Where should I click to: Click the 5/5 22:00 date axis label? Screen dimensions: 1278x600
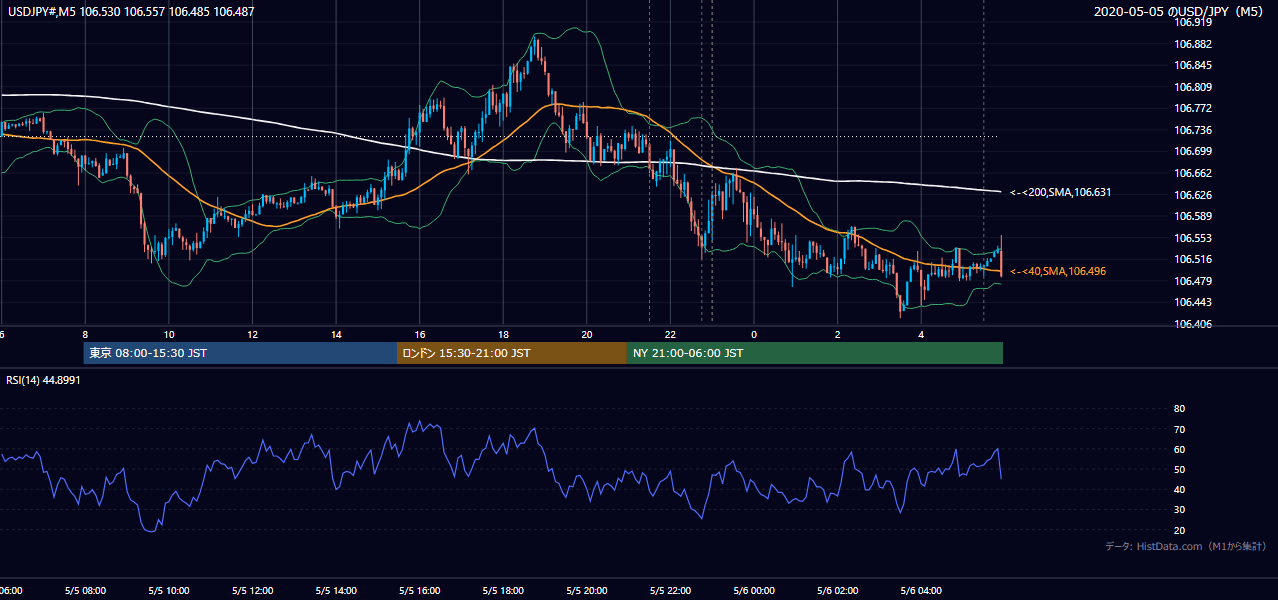click(x=670, y=591)
